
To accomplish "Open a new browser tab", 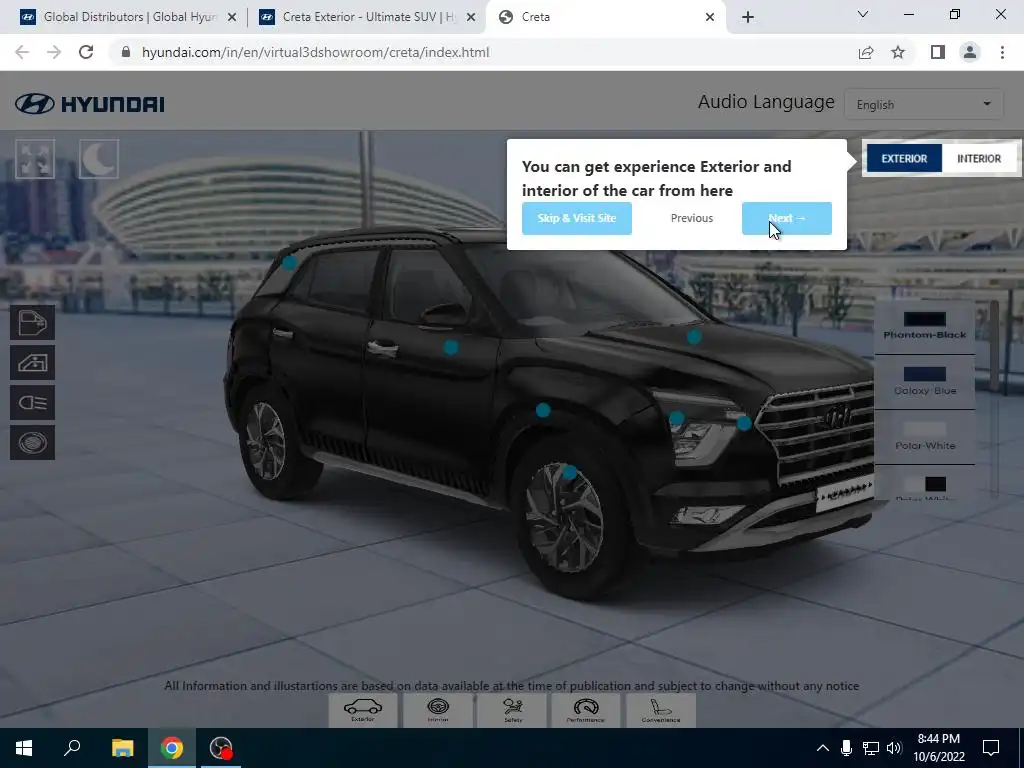I will pyautogui.click(x=748, y=17).
